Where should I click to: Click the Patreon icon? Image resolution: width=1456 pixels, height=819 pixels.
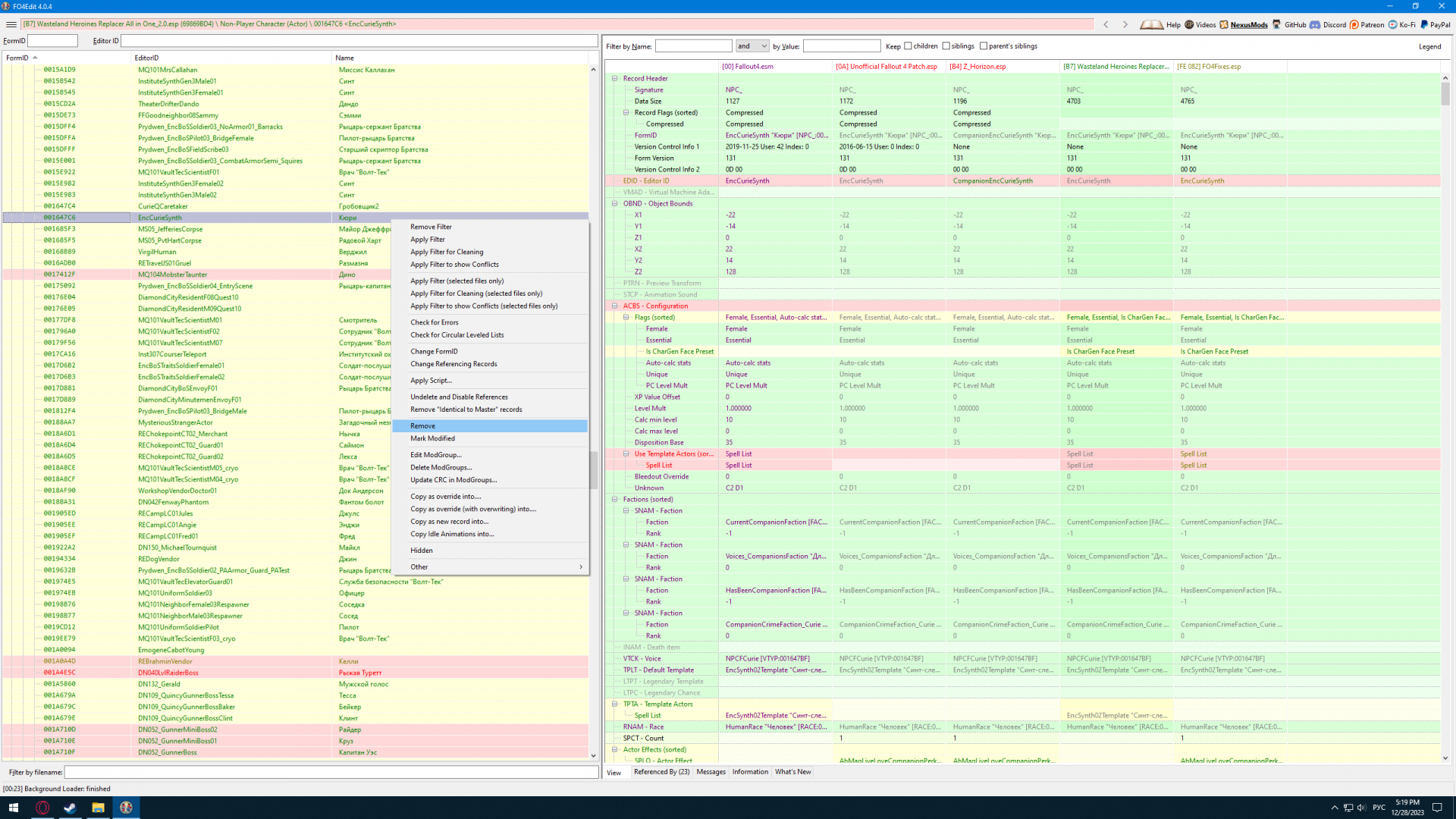coord(1354,24)
